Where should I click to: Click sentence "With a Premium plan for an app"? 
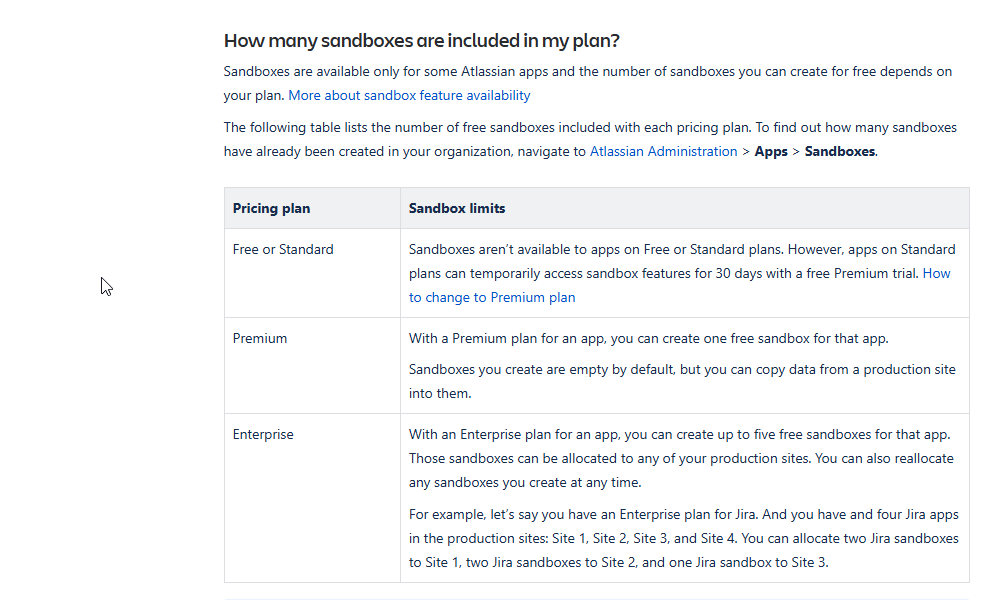pyautogui.click(x=648, y=339)
